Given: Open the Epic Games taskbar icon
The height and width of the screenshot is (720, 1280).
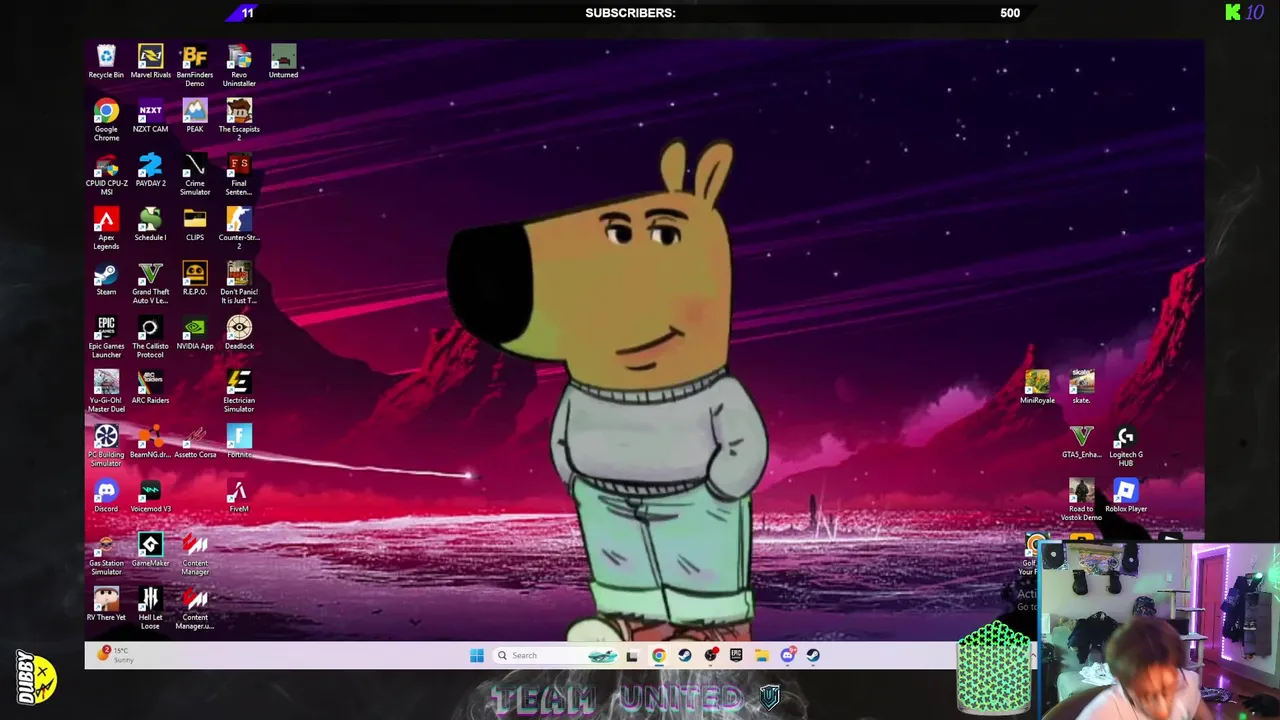Looking at the screenshot, I should pos(736,656).
